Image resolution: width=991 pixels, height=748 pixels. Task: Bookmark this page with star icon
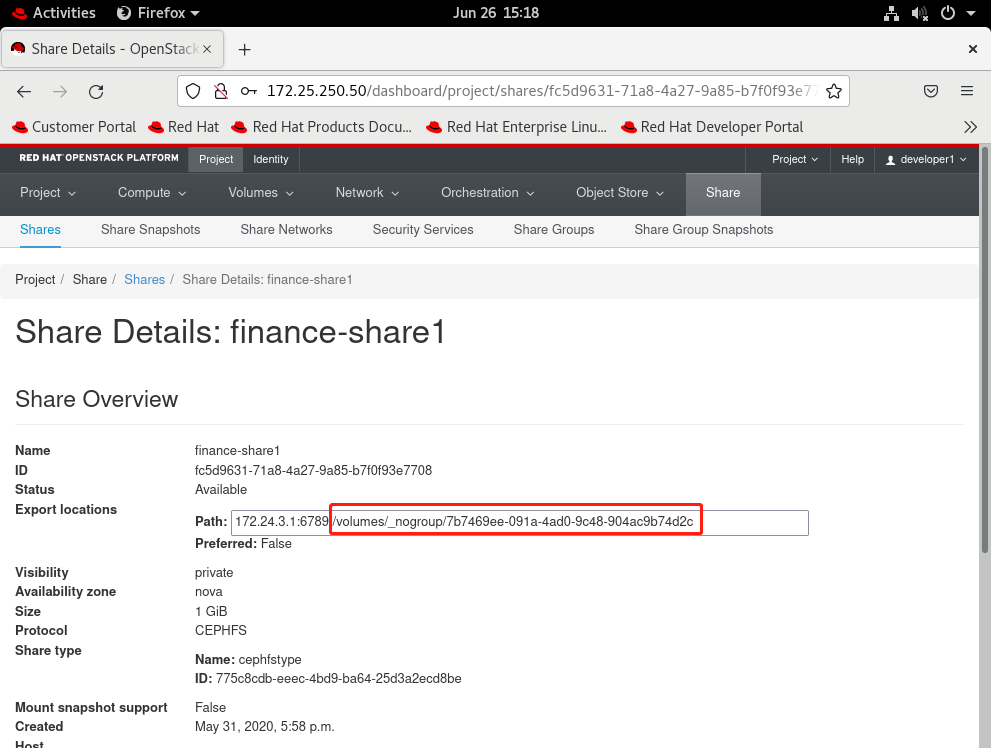click(x=832, y=91)
